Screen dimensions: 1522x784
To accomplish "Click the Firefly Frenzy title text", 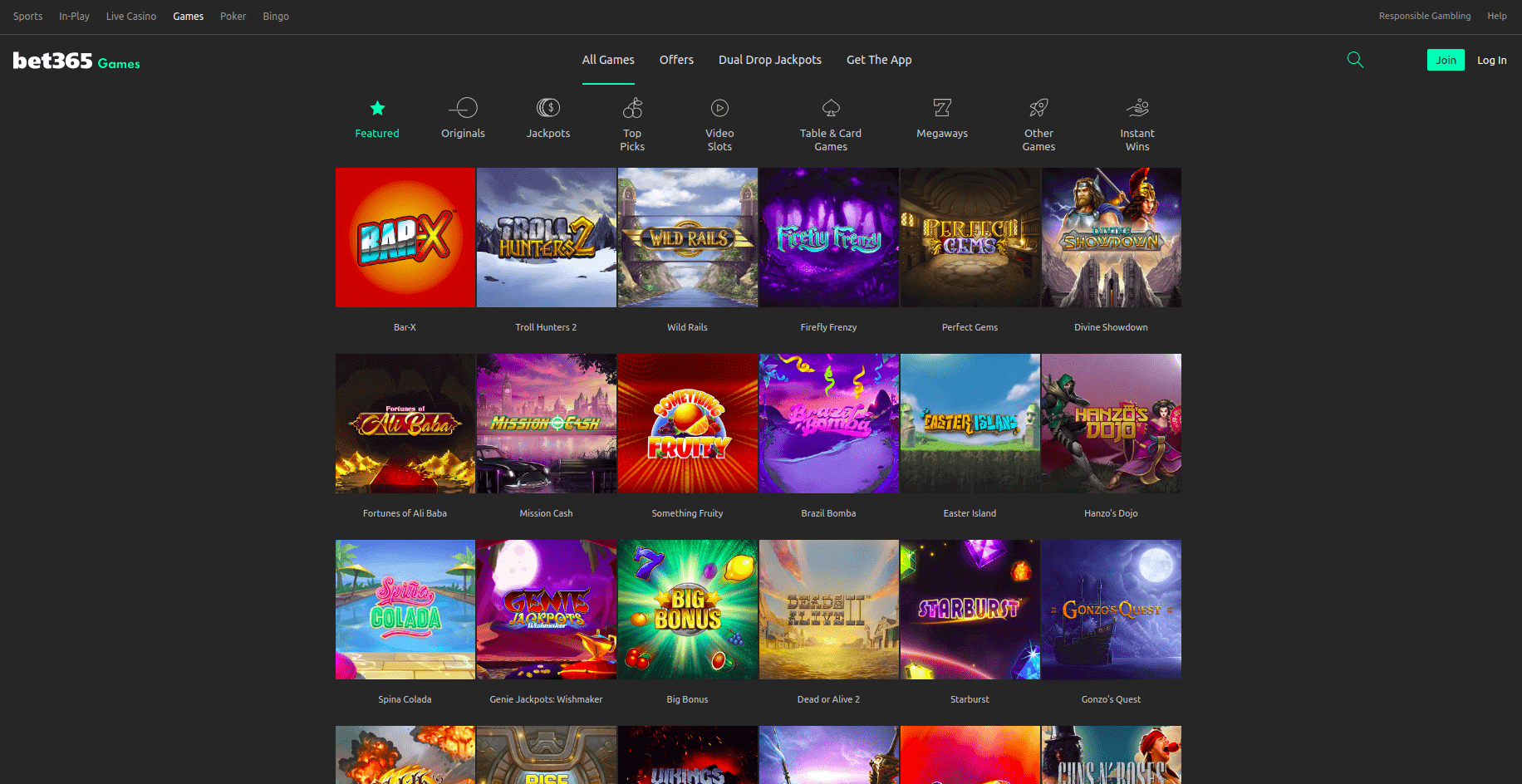I will pyautogui.click(x=828, y=327).
